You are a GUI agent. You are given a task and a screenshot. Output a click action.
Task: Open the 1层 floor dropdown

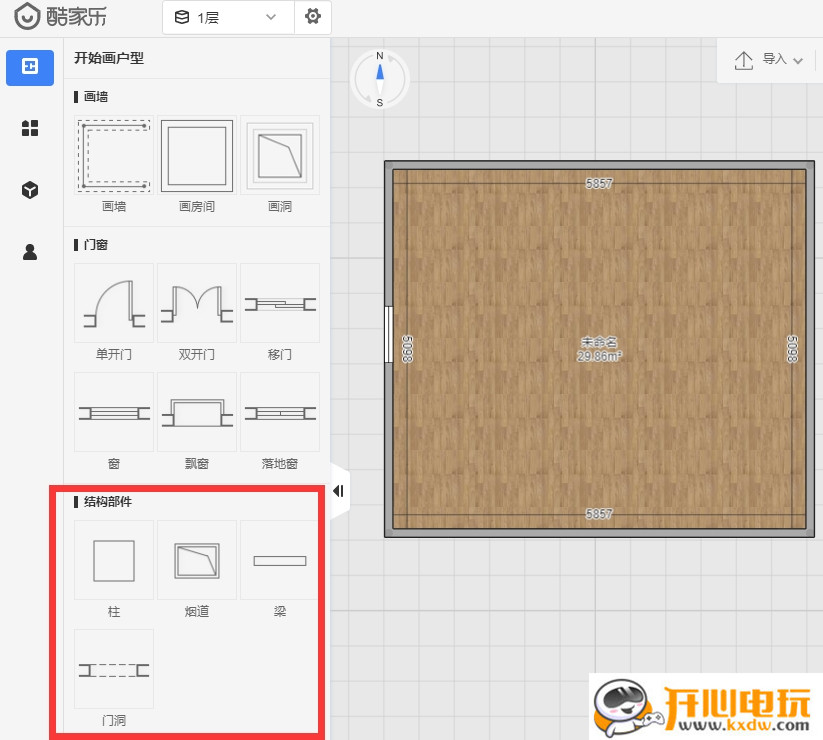tap(228, 17)
